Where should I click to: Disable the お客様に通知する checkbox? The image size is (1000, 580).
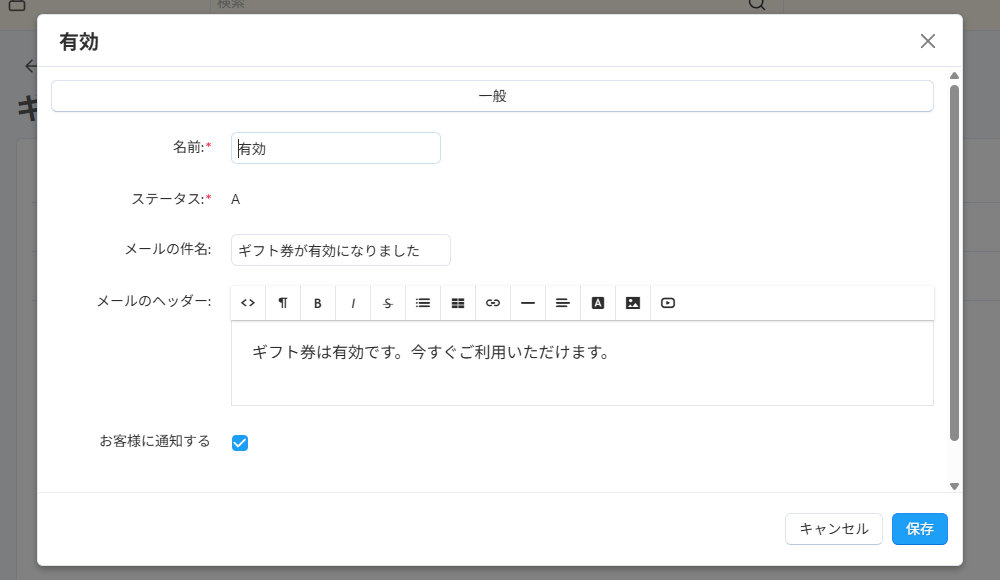pyautogui.click(x=240, y=442)
